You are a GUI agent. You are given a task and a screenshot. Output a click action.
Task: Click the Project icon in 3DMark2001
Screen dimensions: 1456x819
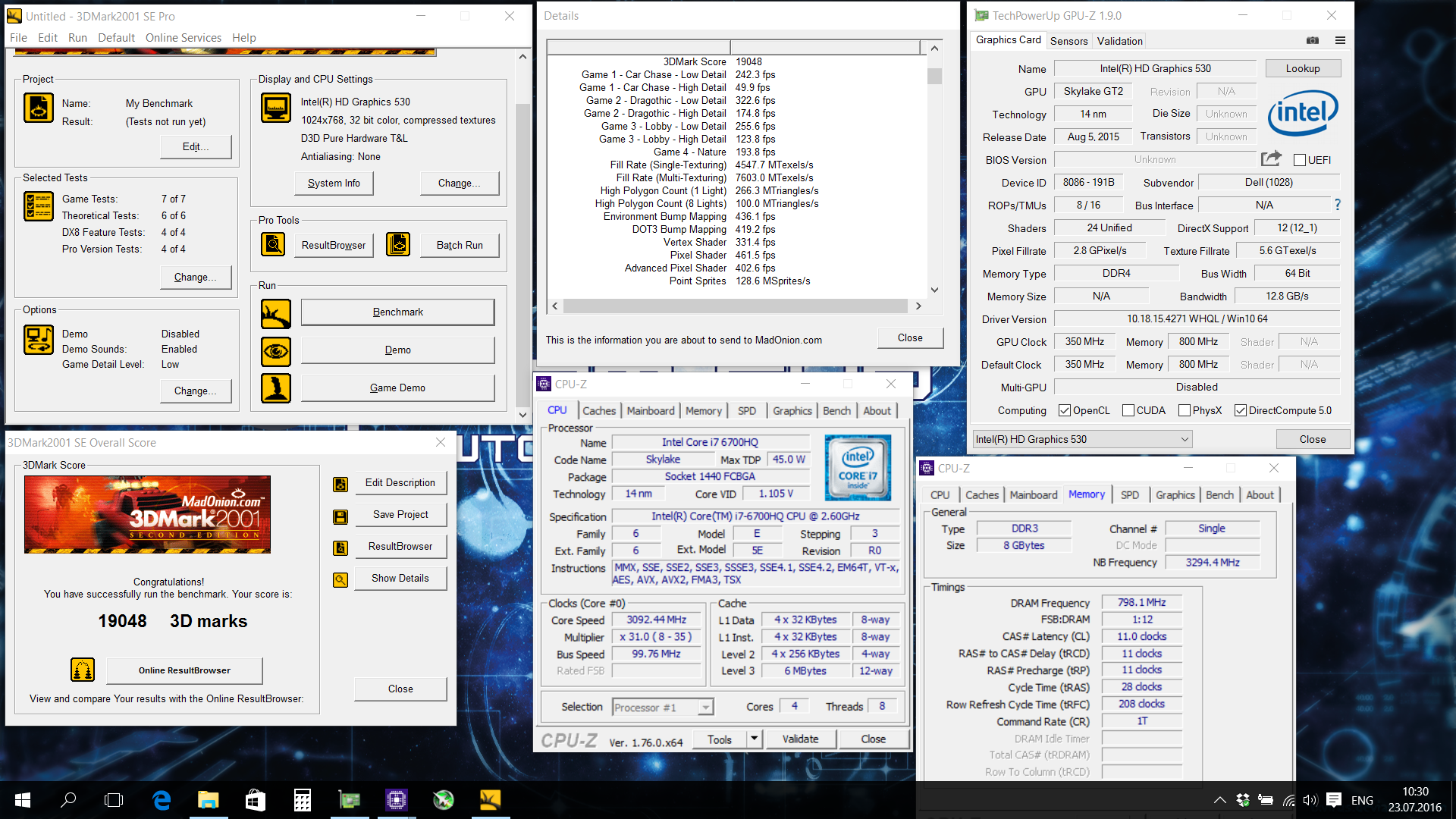38,108
